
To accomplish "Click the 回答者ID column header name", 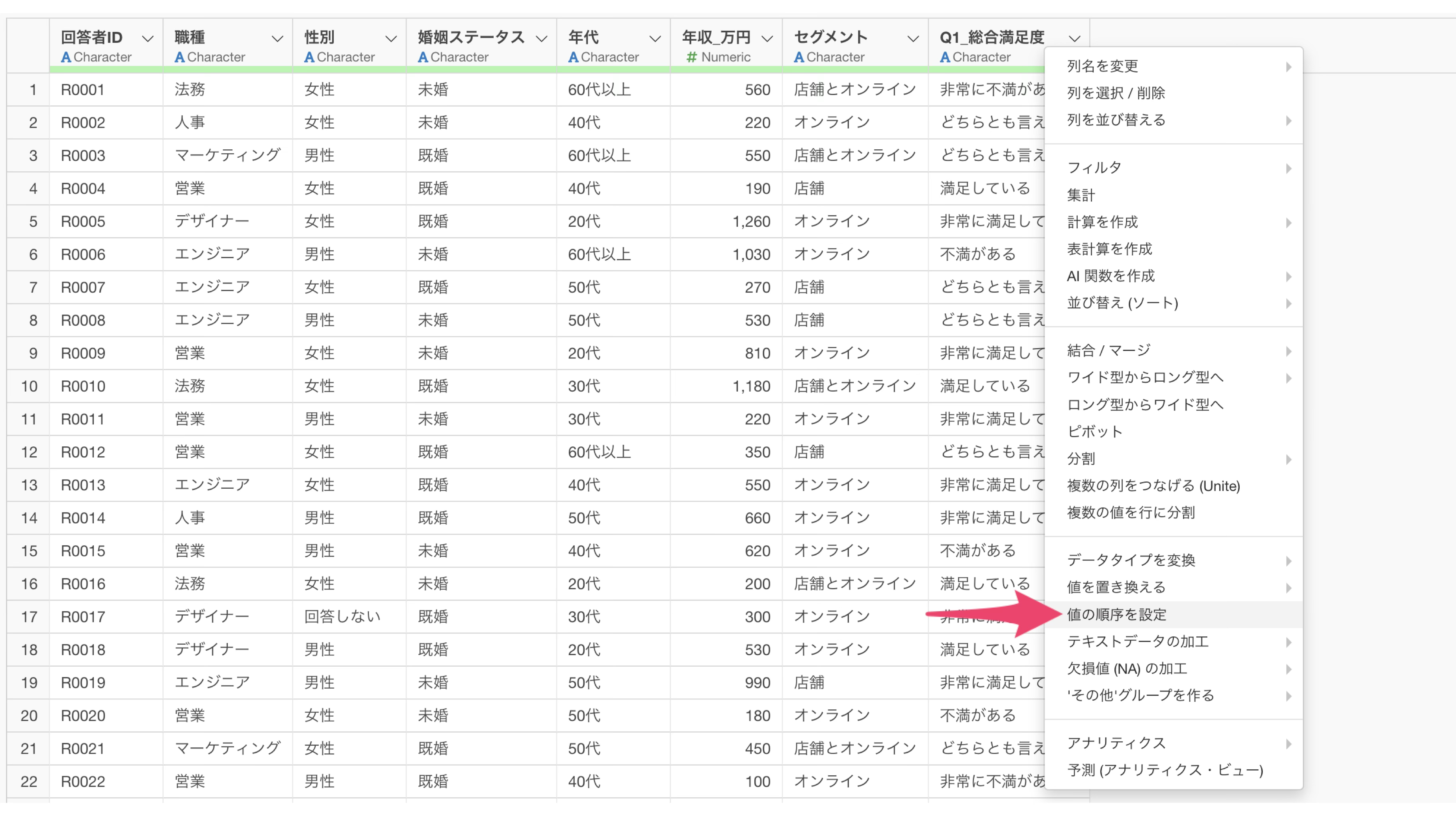I will pyautogui.click(x=91, y=37).
